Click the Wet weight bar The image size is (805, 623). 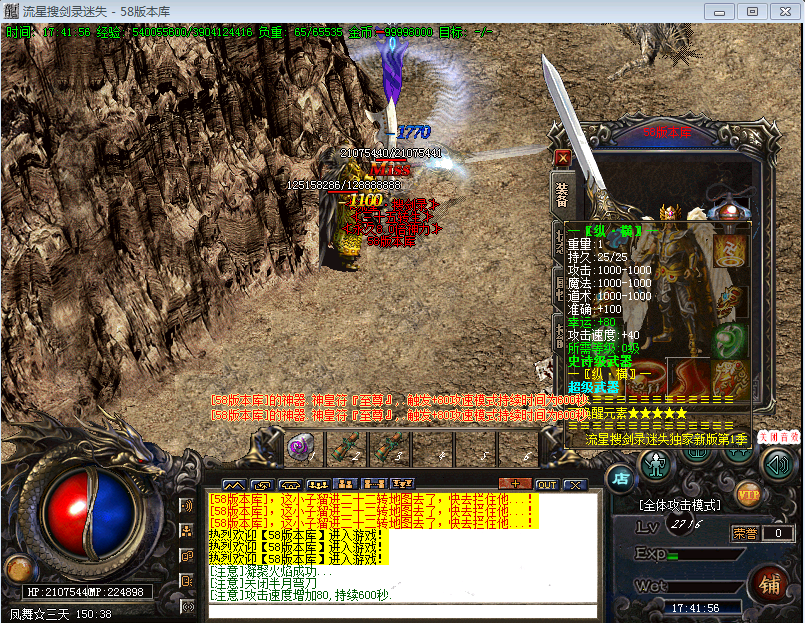pos(706,587)
